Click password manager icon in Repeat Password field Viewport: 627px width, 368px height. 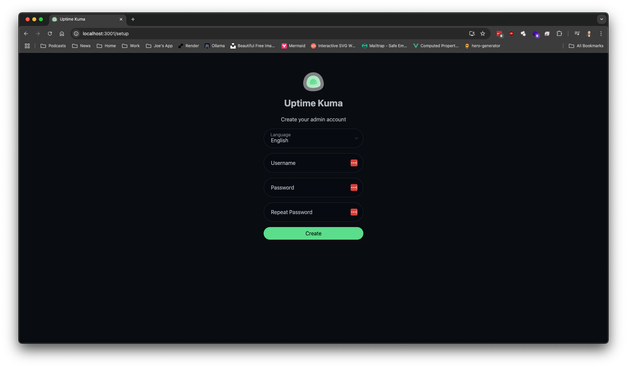tap(354, 212)
